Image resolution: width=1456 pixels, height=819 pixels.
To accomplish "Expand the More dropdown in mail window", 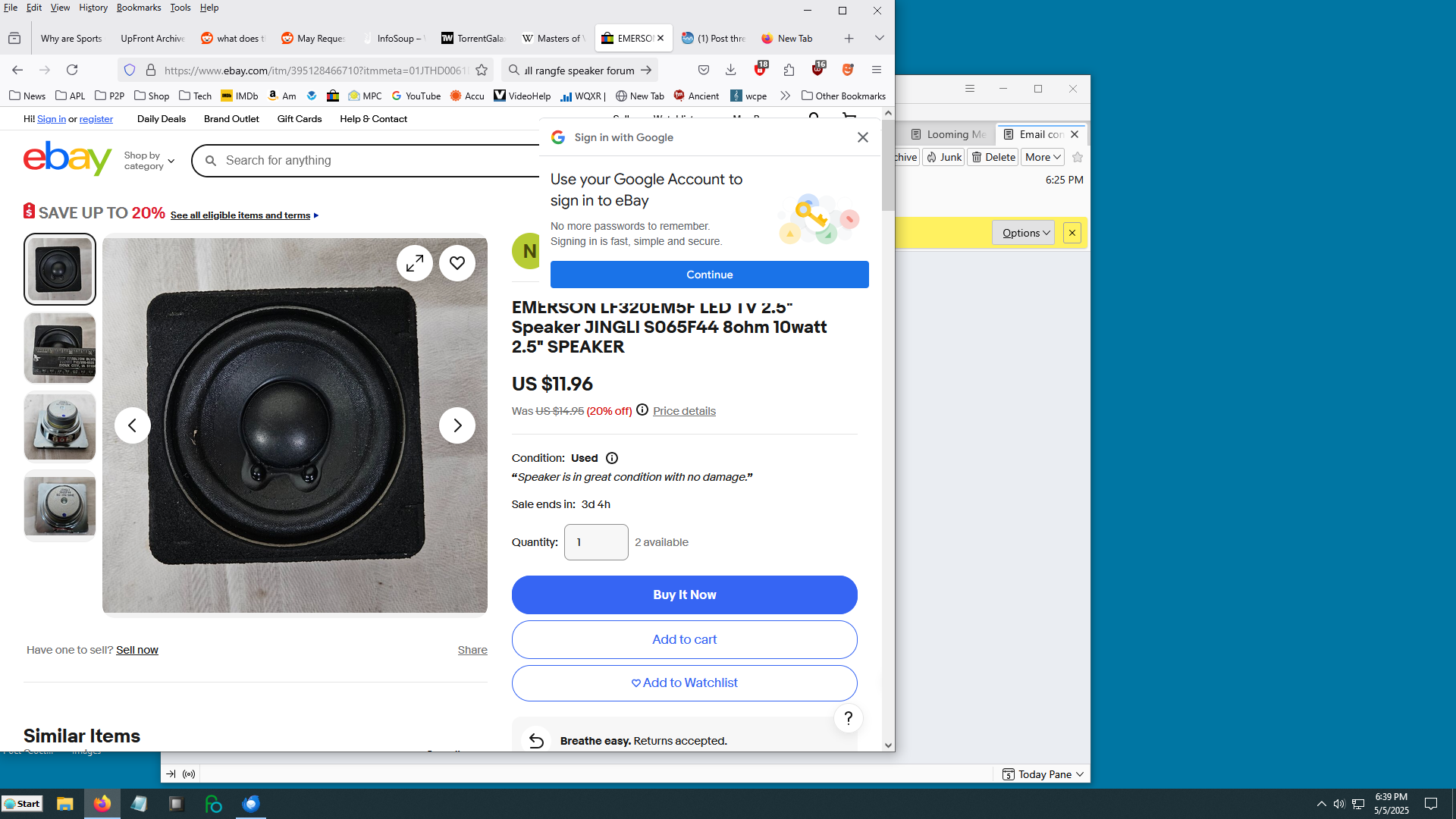I will point(1043,157).
